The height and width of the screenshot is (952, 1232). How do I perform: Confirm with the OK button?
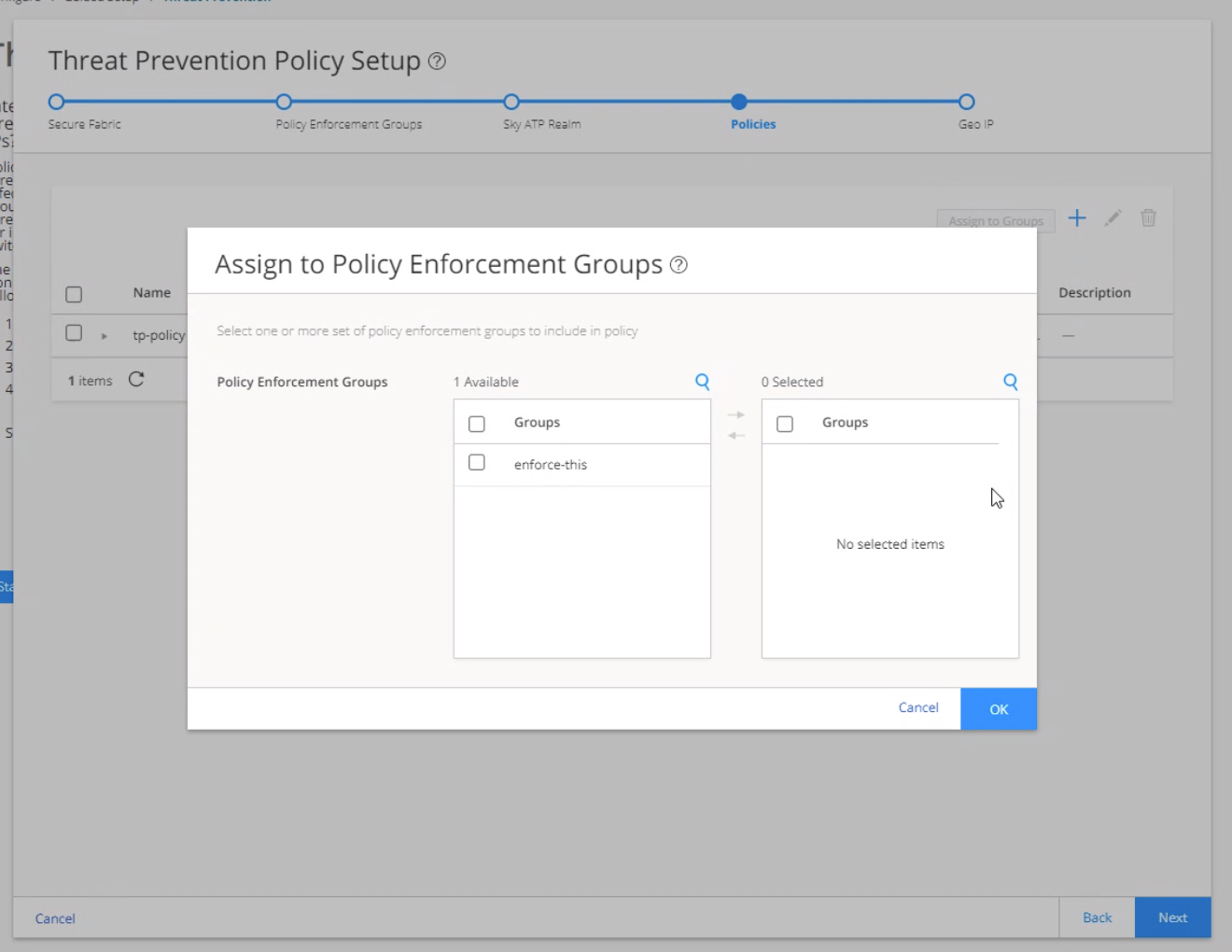tap(998, 708)
